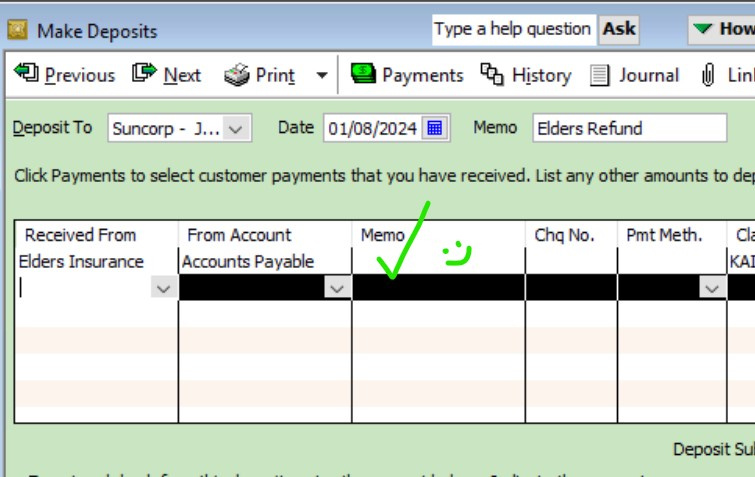
Task: Click the Received From input cell in active row
Action: [84, 288]
